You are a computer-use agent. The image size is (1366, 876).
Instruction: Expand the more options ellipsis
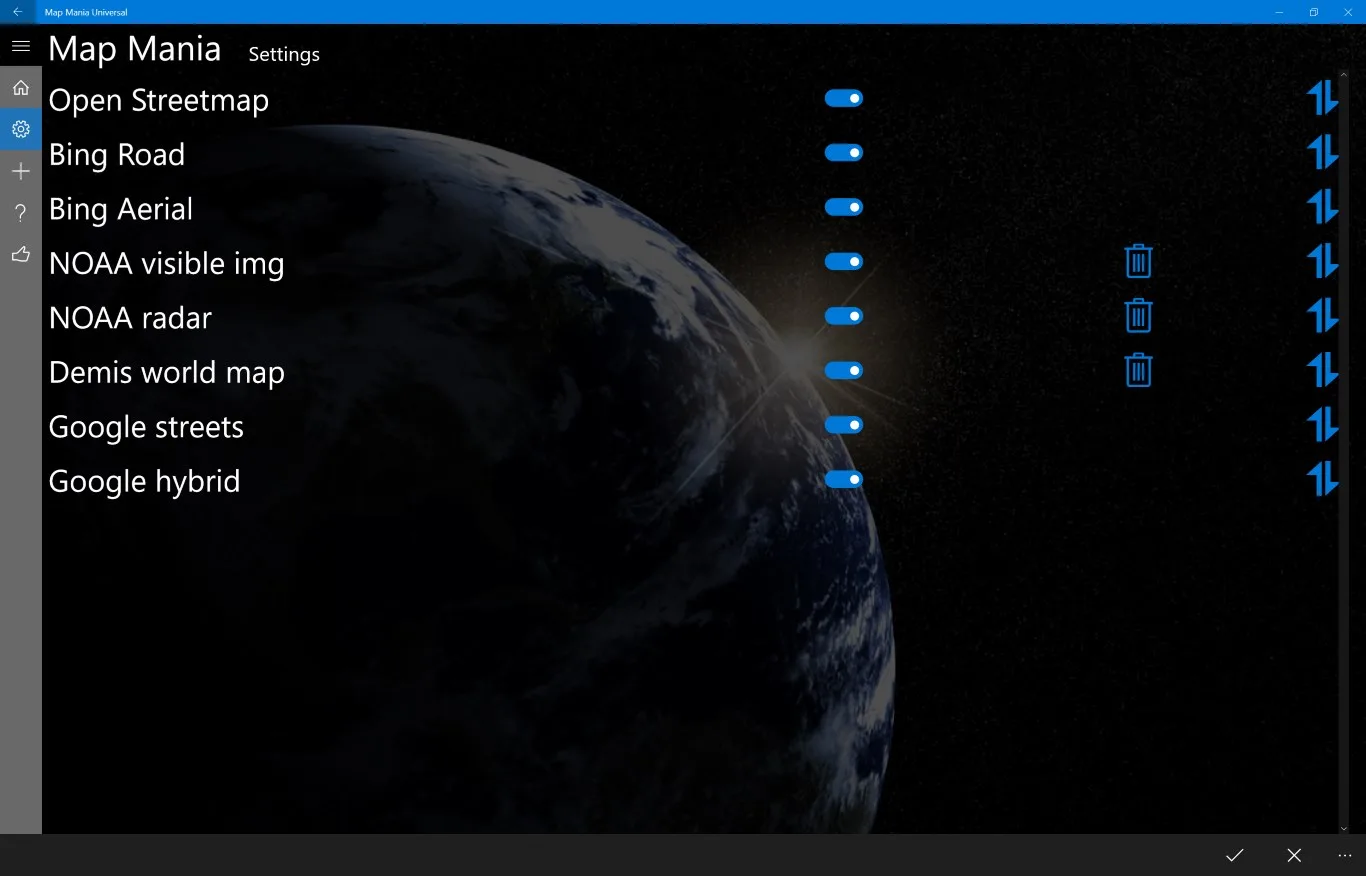coord(1344,855)
